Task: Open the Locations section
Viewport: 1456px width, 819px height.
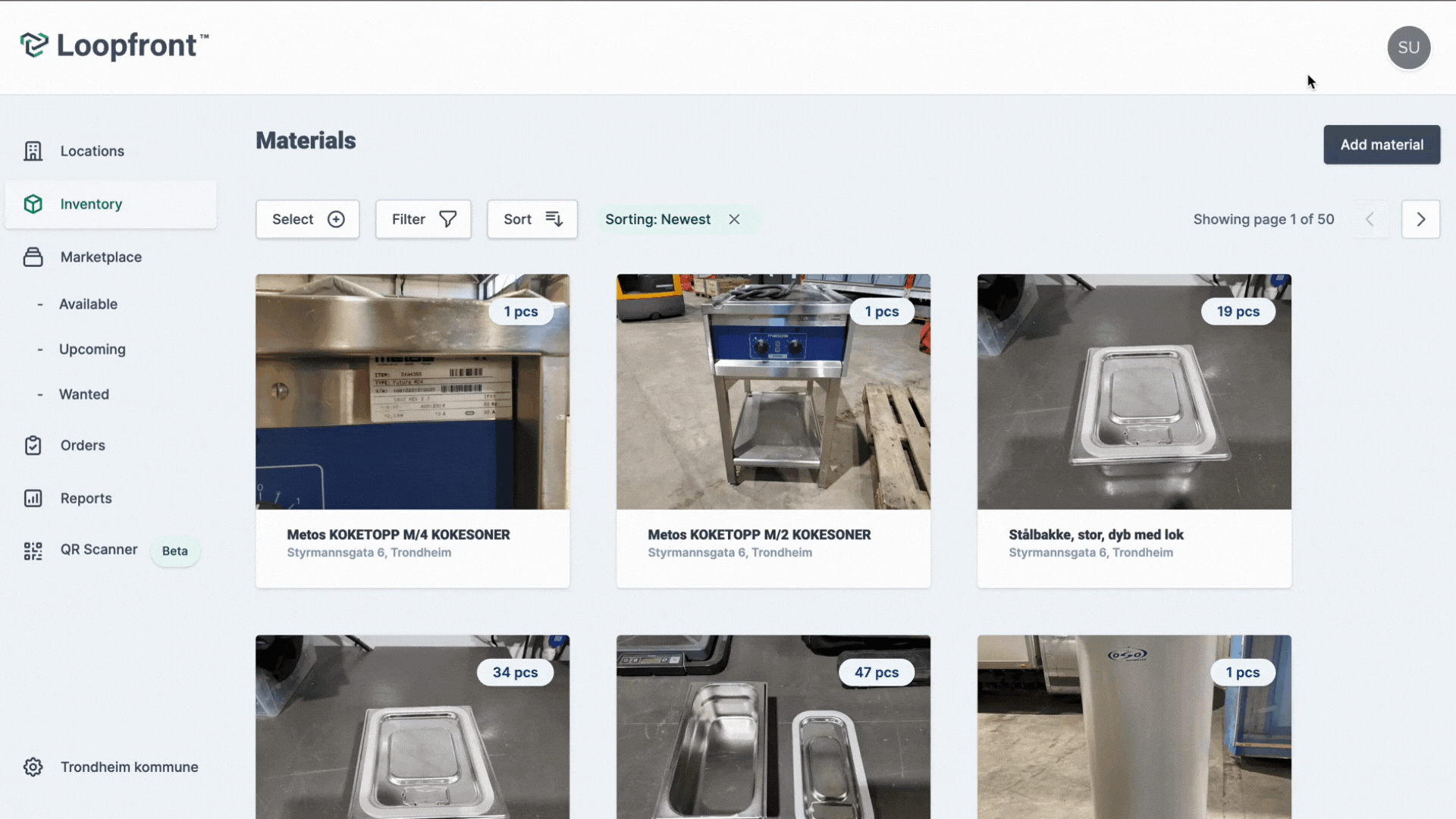Action: (92, 150)
